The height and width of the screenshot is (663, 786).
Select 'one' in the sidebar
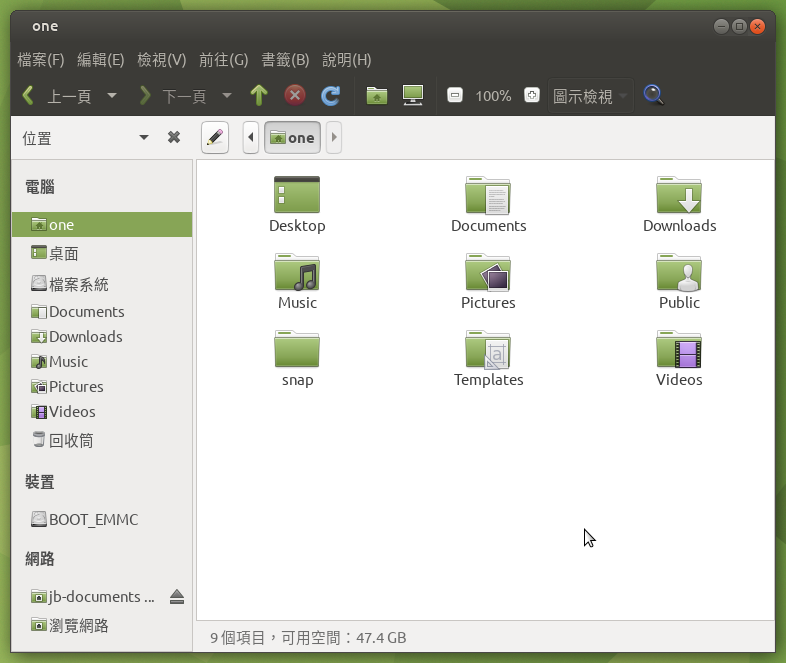click(102, 225)
